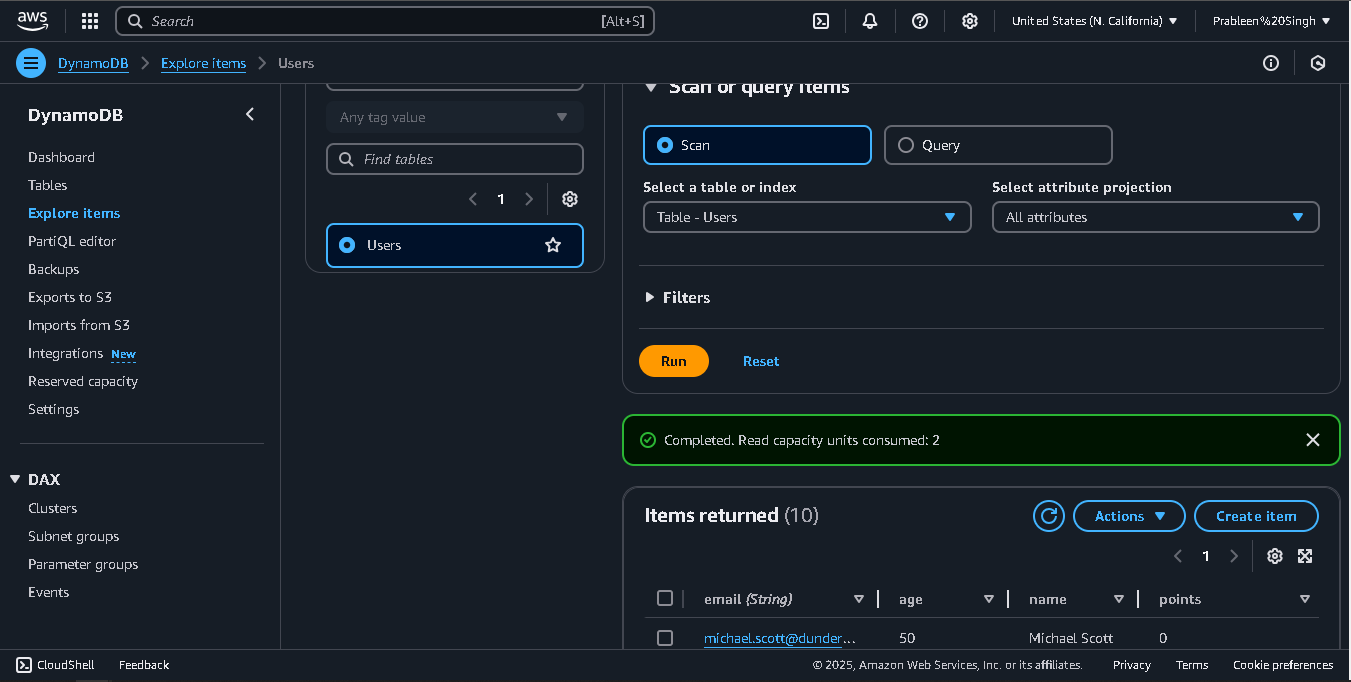
Task: Open the AWS services grid menu
Action: tap(90, 21)
